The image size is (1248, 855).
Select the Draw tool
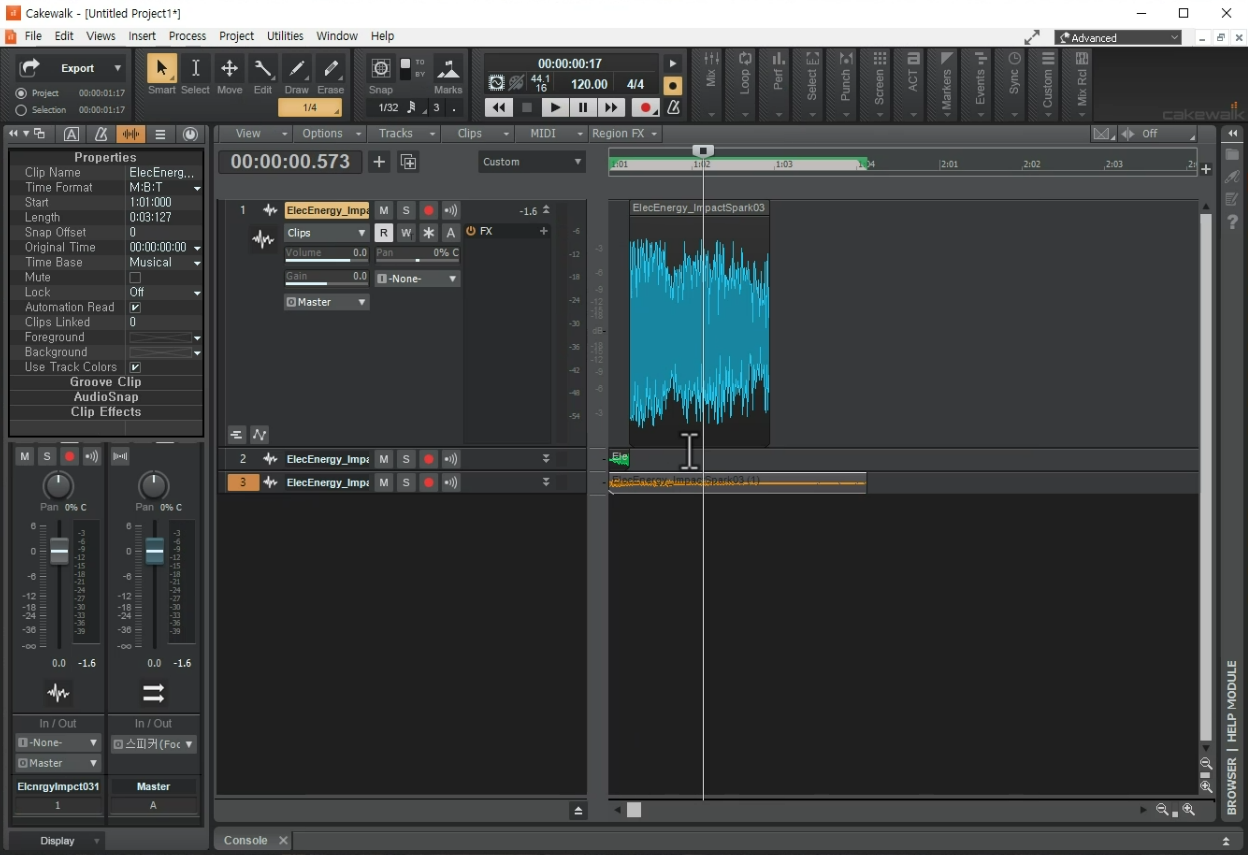tap(297, 68)
